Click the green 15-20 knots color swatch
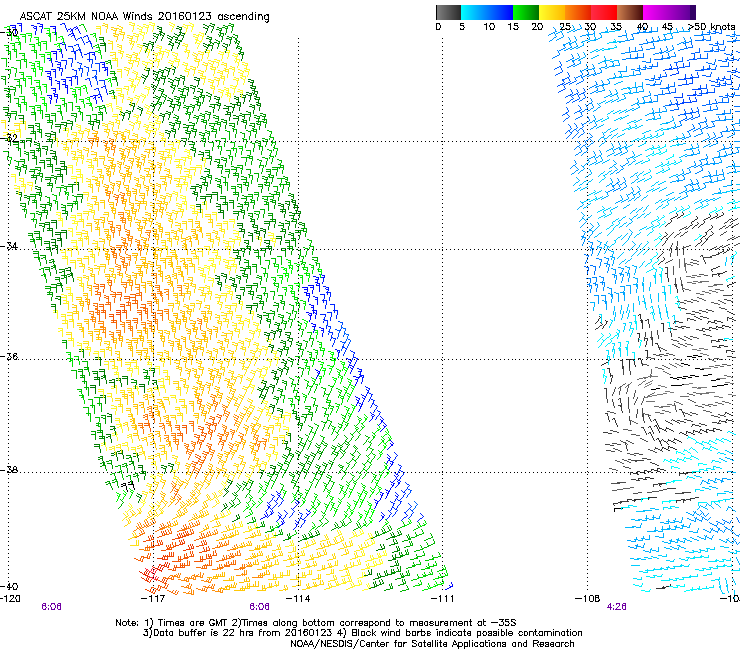 526,12
